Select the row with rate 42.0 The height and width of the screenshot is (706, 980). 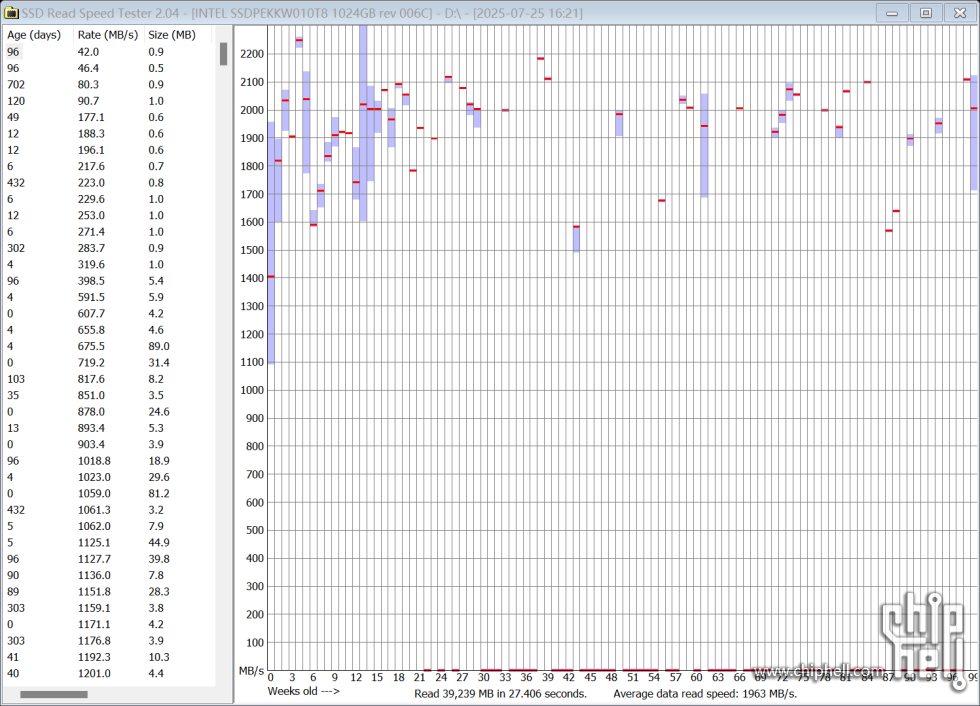[x=110, y=52]
